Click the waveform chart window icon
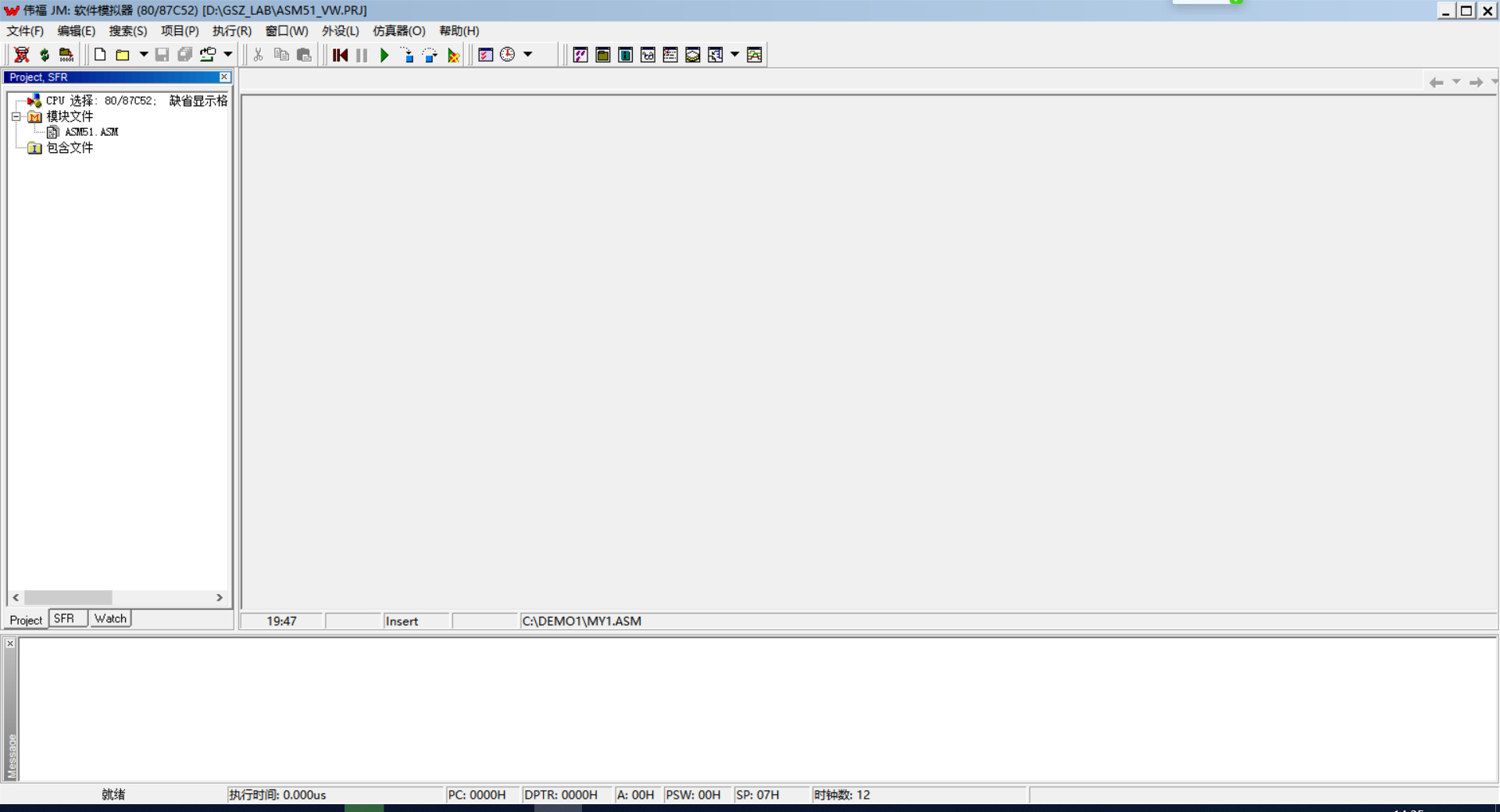 point(754,55)
